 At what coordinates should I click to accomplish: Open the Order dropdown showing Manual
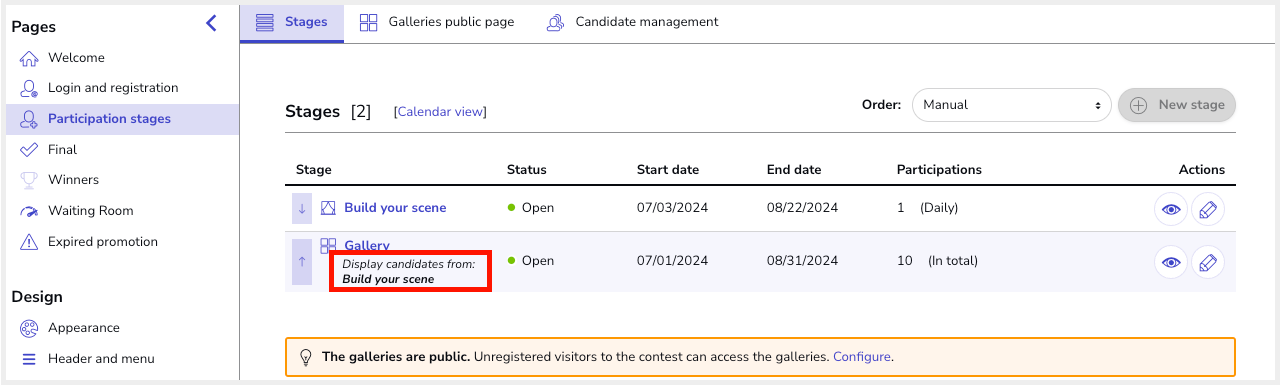pos(1012,104)
